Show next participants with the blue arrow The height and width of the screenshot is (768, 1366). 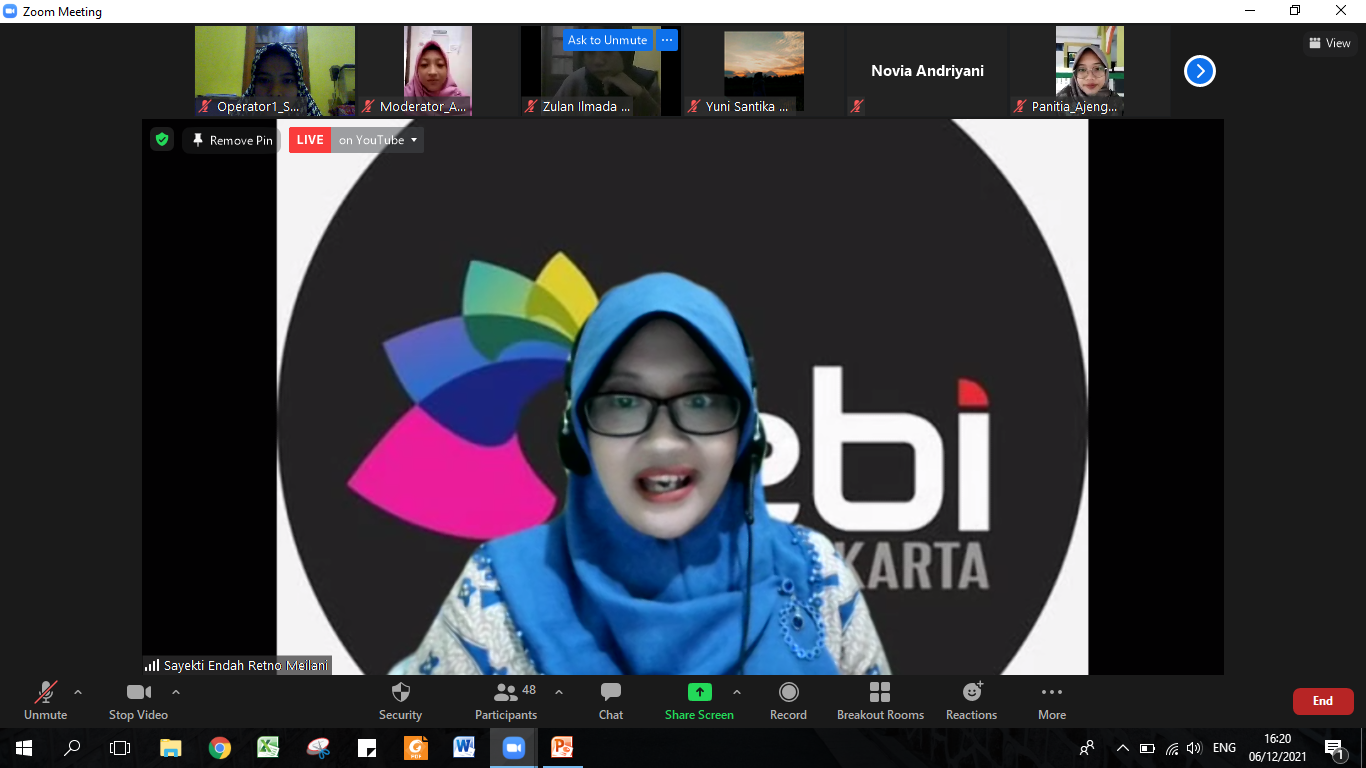click(x=1200, y=71)
